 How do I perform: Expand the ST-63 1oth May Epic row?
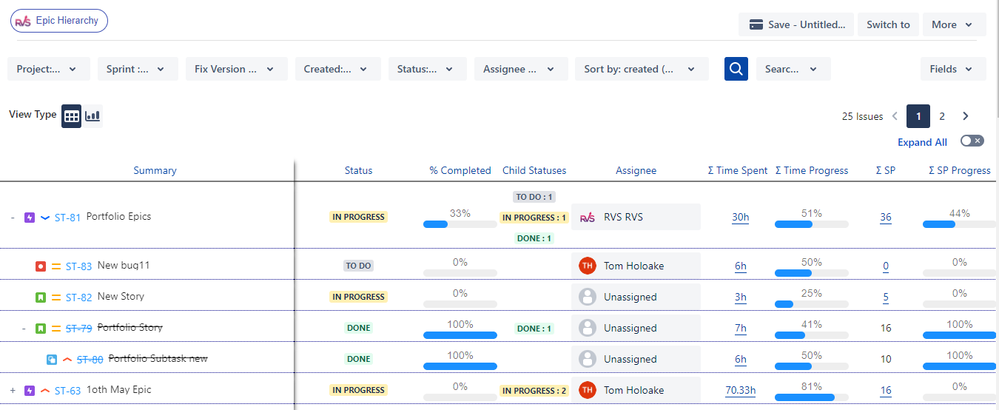[x=13, y=390]
